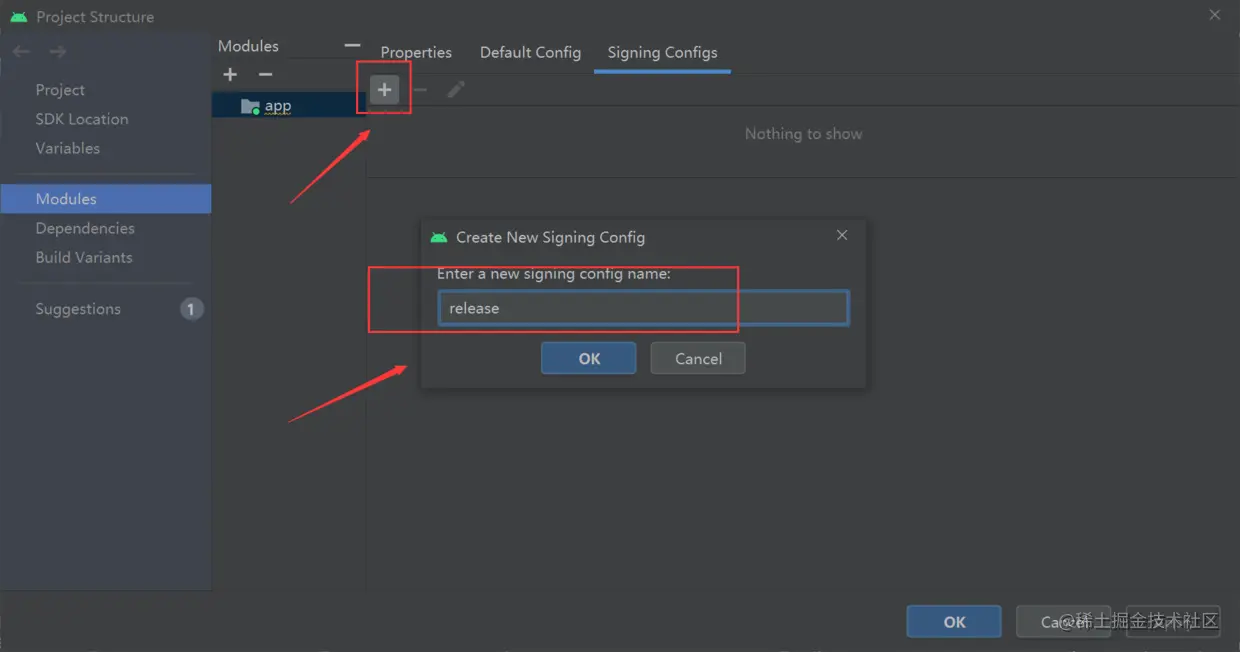Confirm the signing config name with OK

(589, 358)
